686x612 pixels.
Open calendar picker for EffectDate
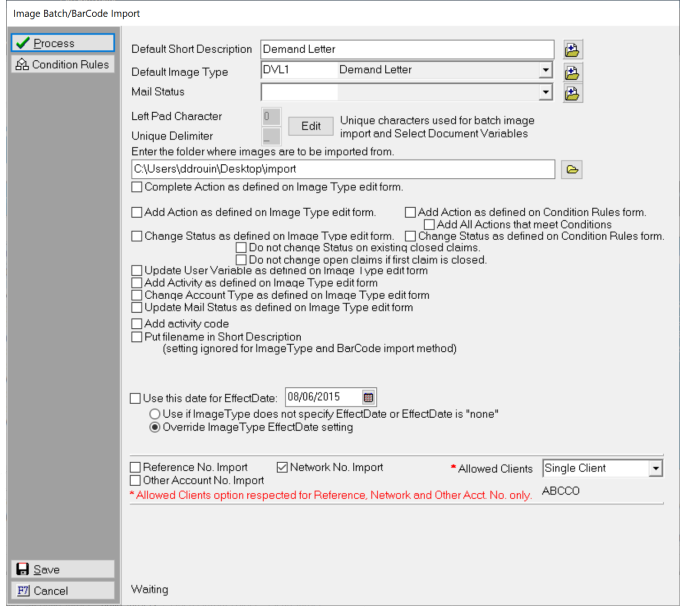[x=368, y=397]
